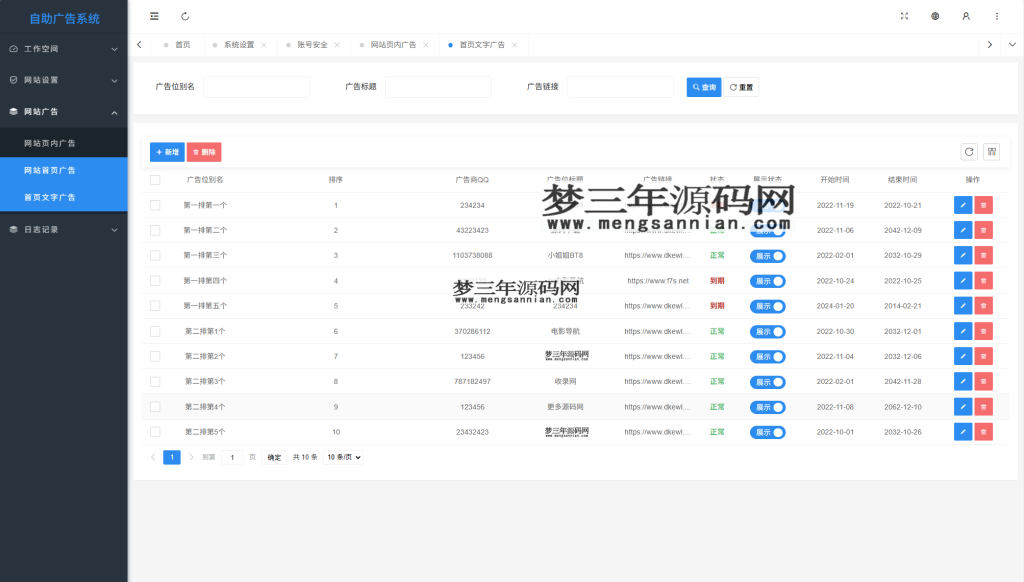Switch to the 网站页内广告 tab

click(393, 45)
